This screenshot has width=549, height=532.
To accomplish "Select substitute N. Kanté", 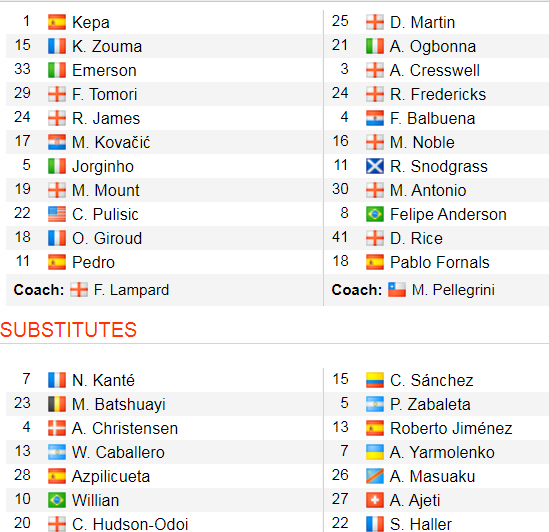I will click(103, 380).
